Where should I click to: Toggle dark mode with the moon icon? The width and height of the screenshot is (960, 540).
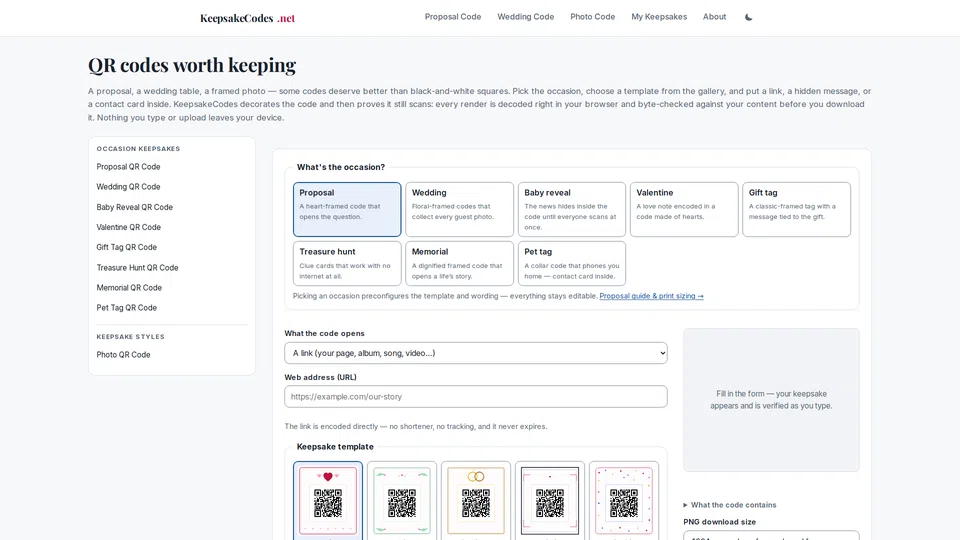[748, 17]
